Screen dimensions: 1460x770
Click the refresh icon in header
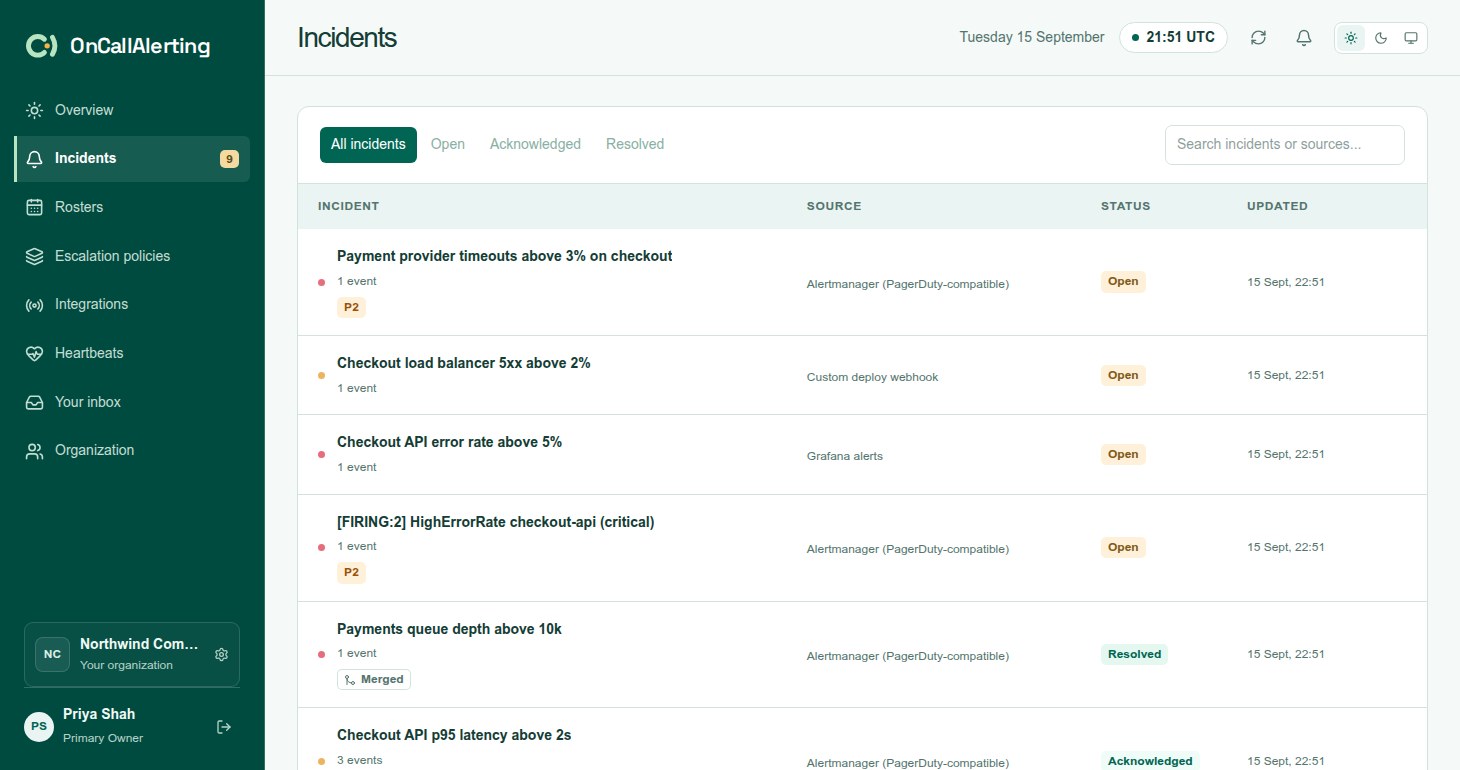(1258, 38)
